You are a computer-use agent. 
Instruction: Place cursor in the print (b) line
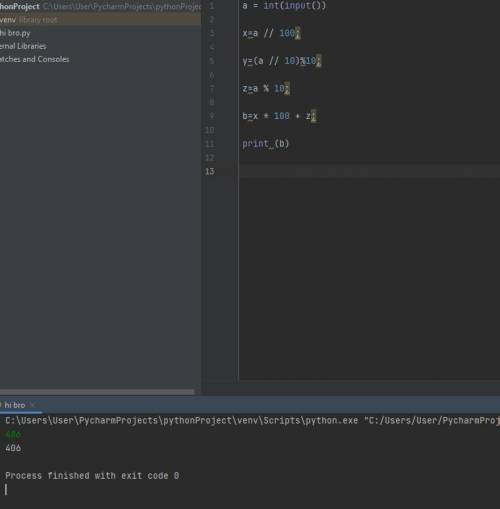[x=265, y=144]
